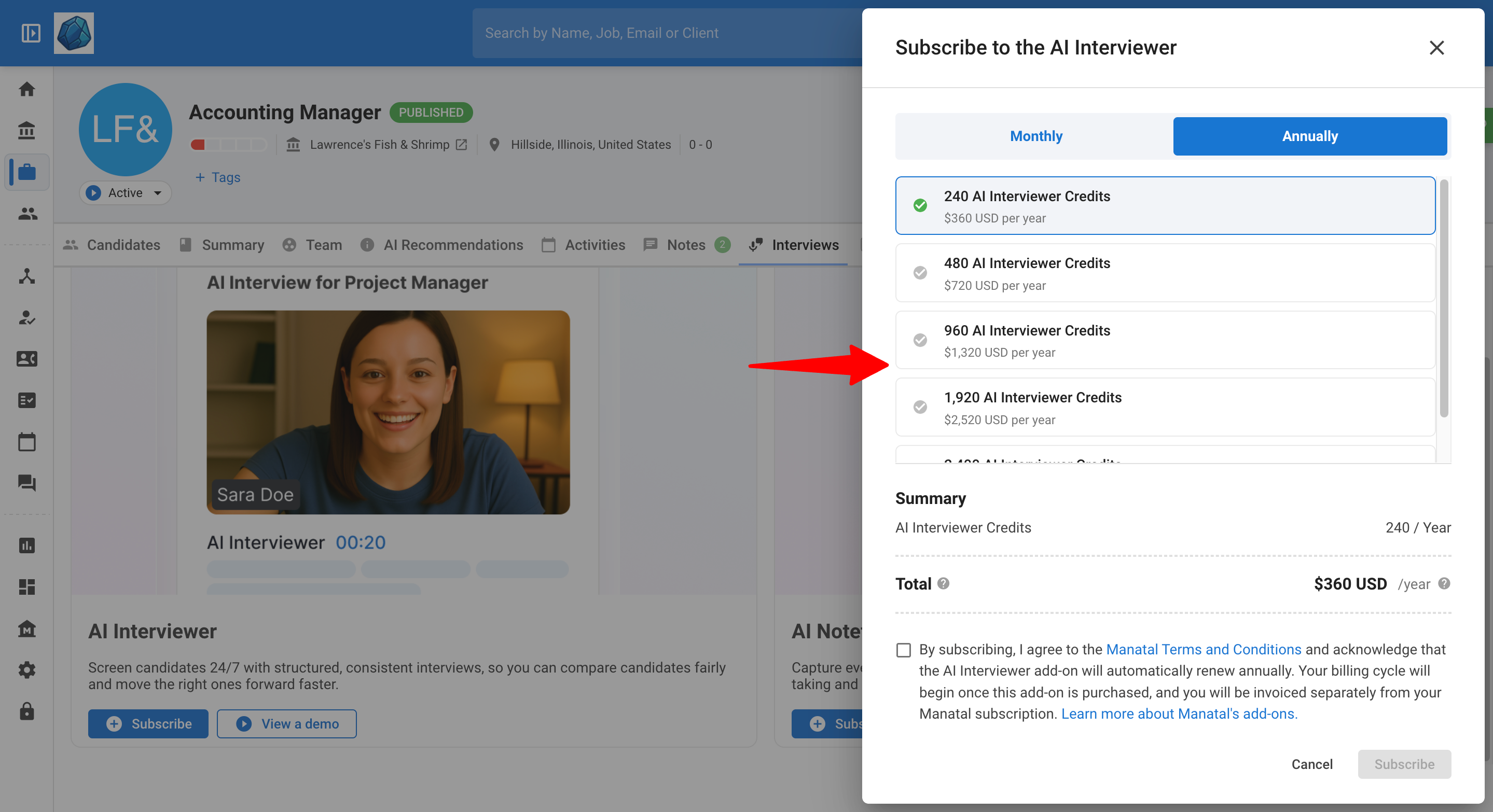1493x812 pixels.
Task: Open the chat messages sidebar icon
Action: 26,483
